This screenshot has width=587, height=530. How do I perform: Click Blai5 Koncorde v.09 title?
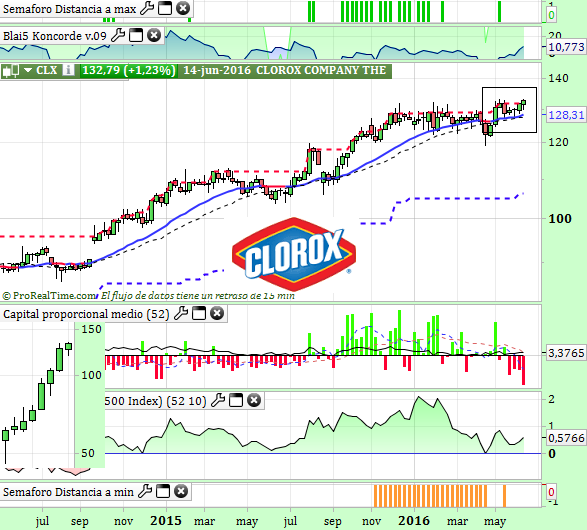55,36
